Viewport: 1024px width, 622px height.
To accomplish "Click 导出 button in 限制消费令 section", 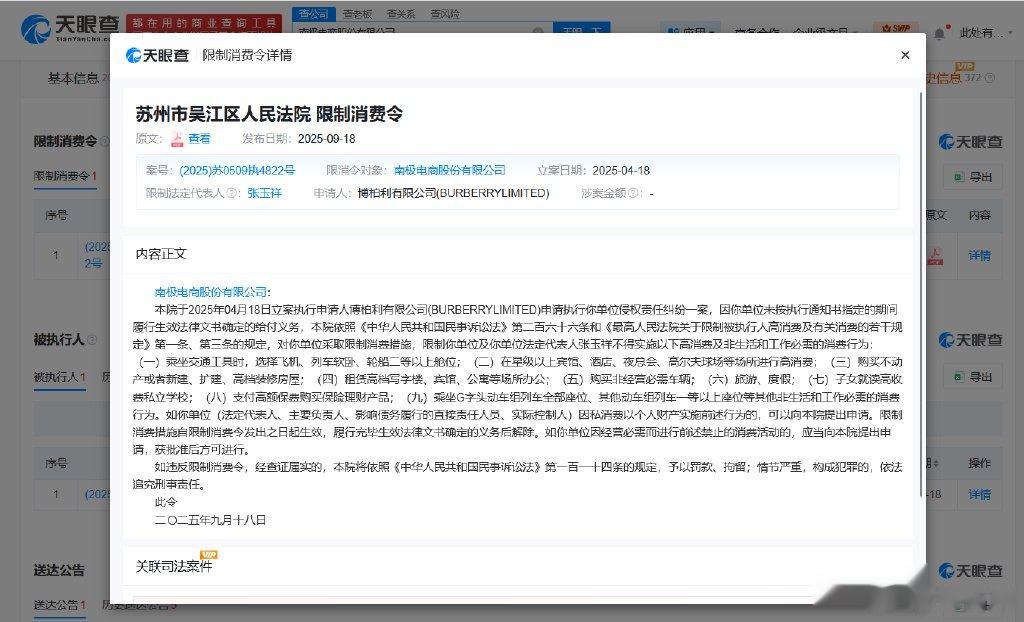I will (x=972, y=177).
